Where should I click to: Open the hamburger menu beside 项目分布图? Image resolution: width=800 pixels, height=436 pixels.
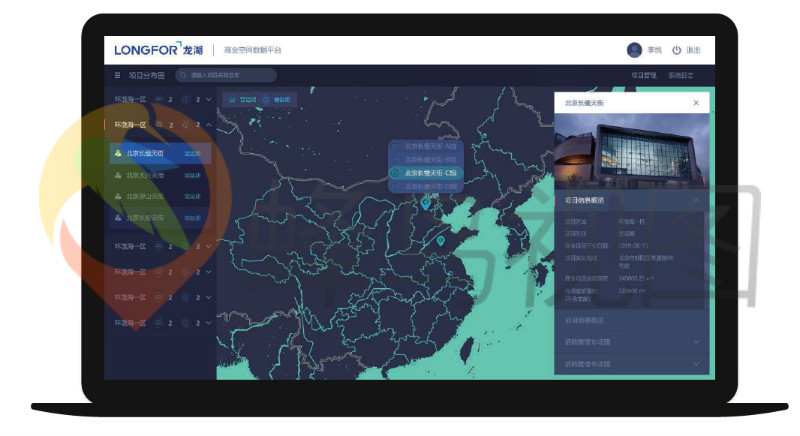coord(117,75)
